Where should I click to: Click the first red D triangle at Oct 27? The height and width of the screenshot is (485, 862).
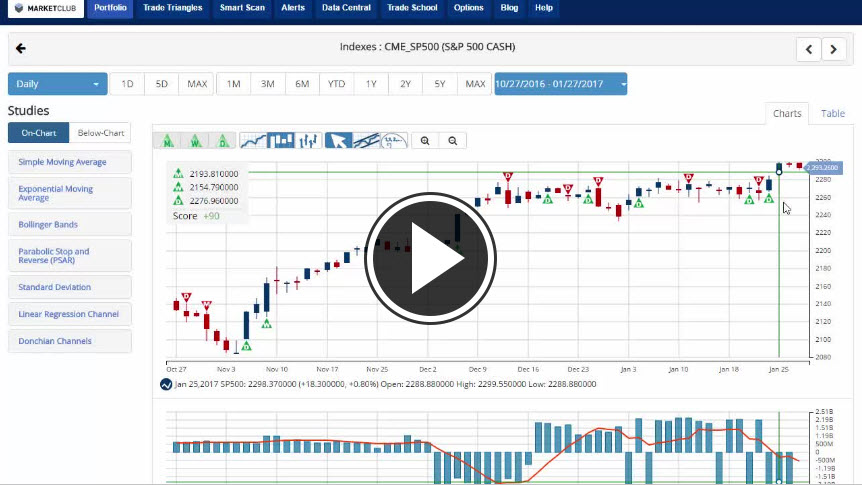coord(186,297)
